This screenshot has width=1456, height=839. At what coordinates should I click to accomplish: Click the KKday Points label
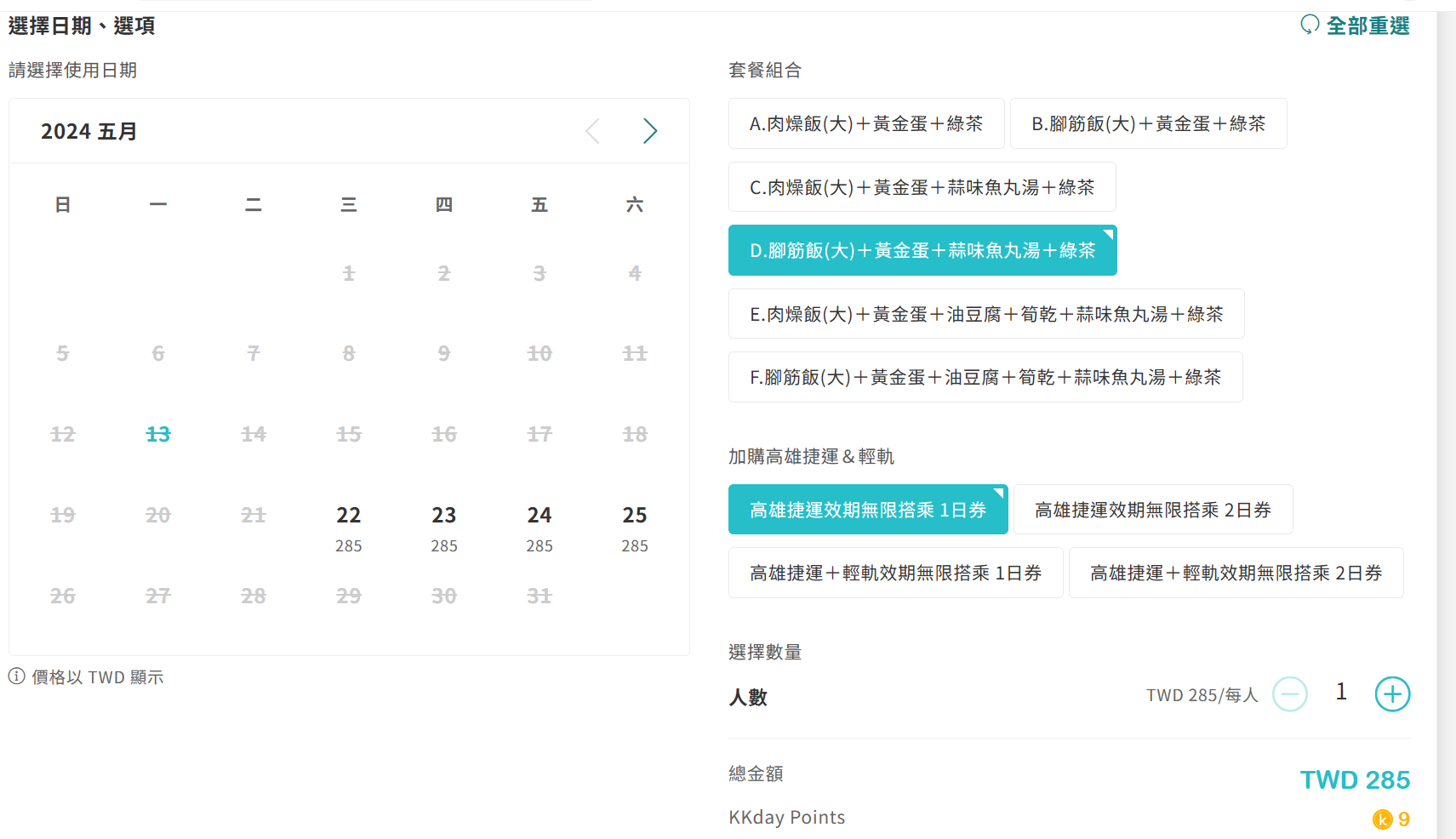787,818
